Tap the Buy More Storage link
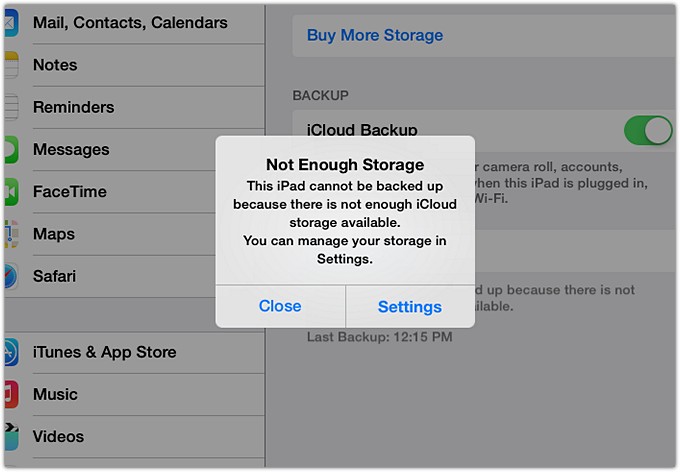 pyautogui.click(x=375, y=35)
